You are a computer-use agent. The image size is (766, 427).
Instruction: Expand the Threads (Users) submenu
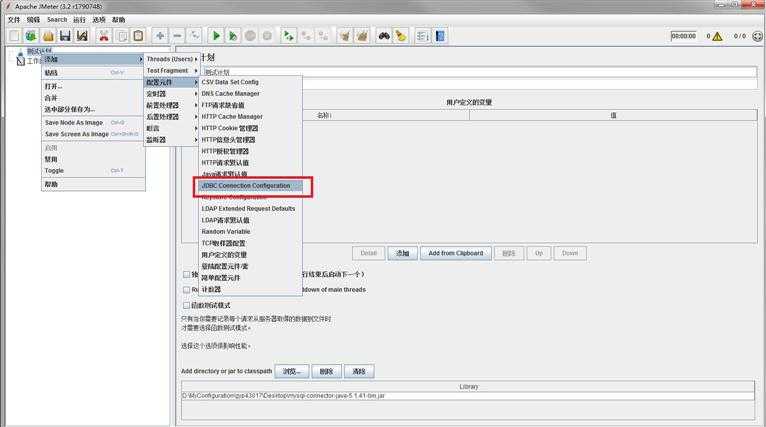172,59
